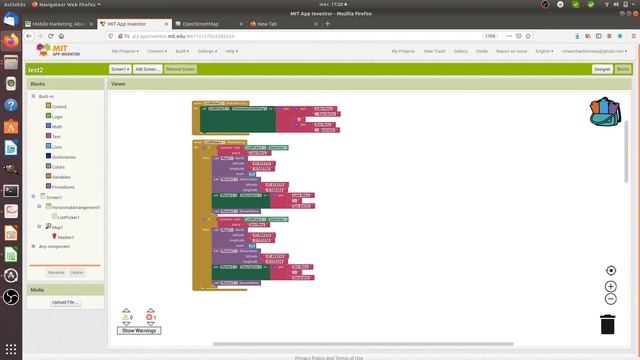Open the Settings dropdown menu

pos(207,51)
